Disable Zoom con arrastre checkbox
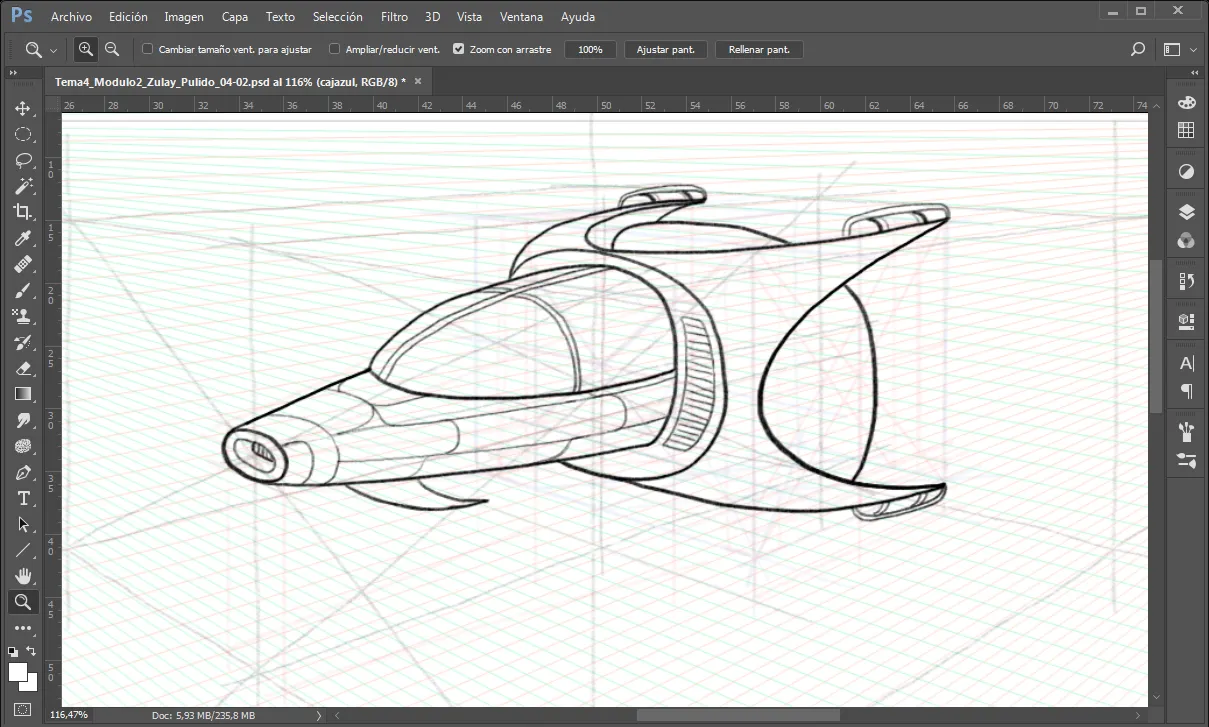Screen dimensions: 1209x727 [458, 49]
